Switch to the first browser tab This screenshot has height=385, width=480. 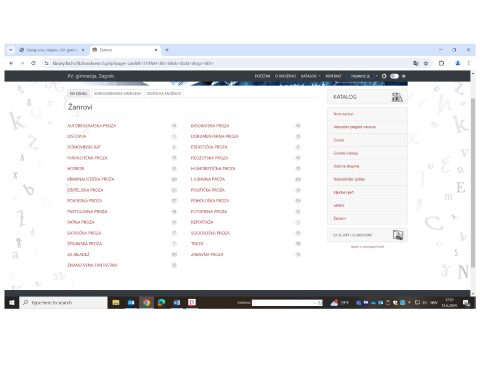52,50
